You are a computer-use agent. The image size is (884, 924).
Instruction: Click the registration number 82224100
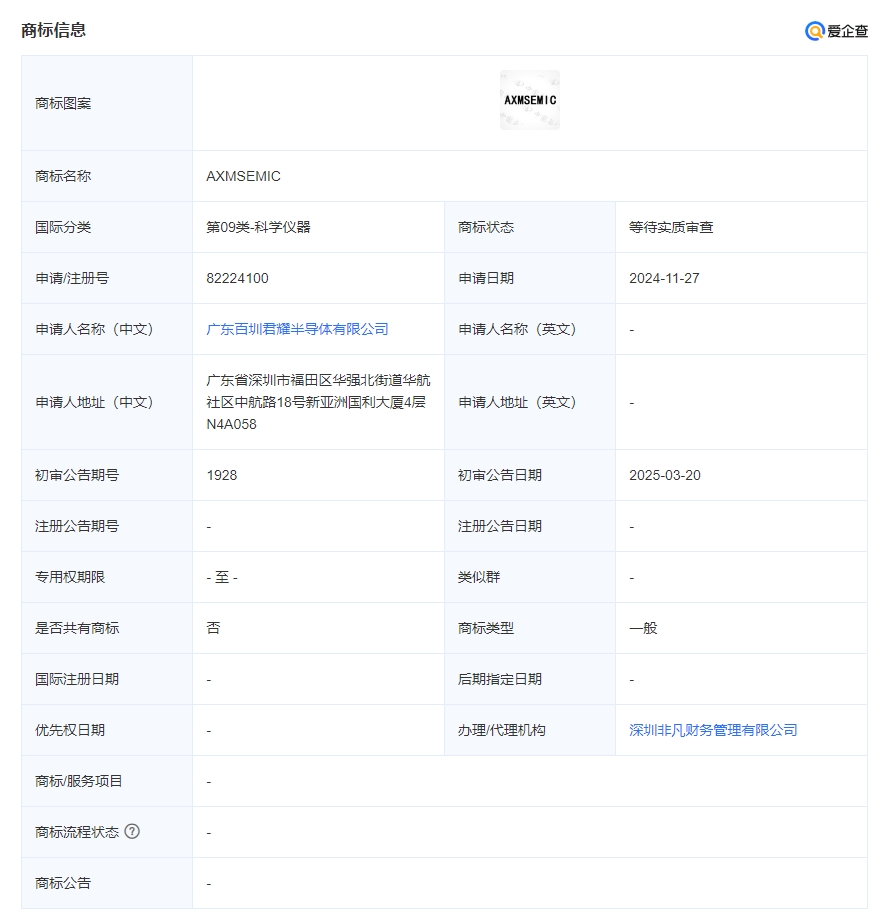click(x=237, y=278)
